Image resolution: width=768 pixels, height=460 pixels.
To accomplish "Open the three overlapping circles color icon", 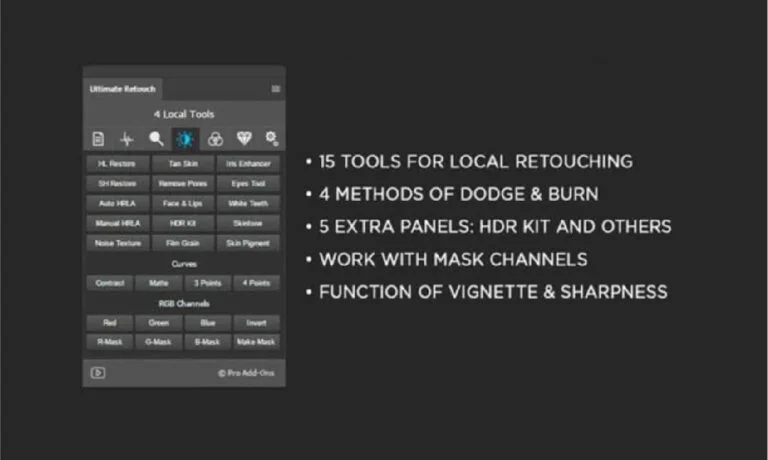I will coord(214,139).
